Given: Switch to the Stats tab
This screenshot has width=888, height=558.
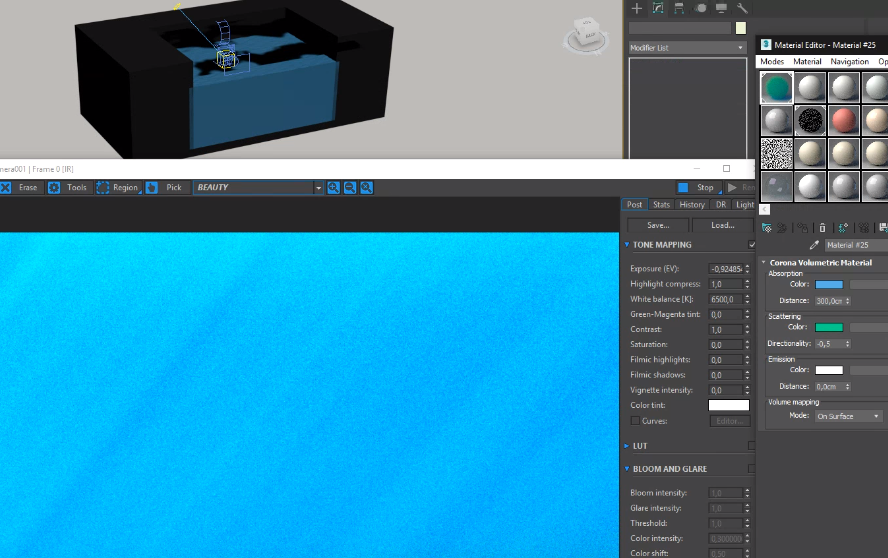Looking at the screenshot, I should [x=661, y=204].
